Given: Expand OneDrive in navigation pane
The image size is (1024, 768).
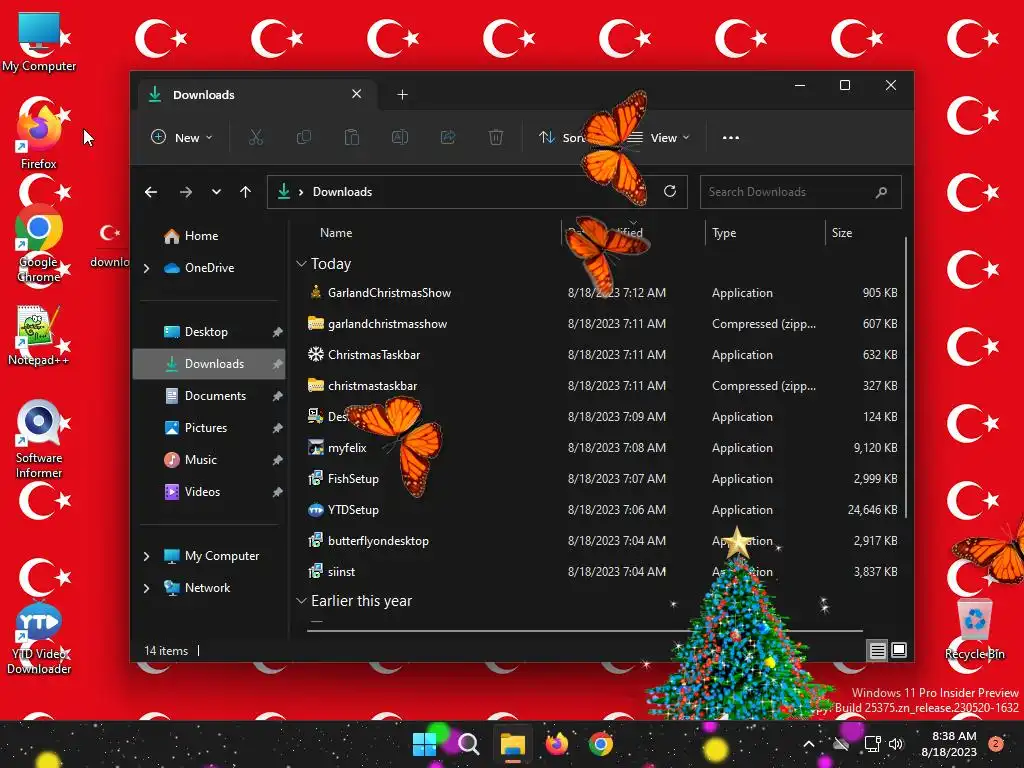Looking at the screenshot, I should pos(146,268).
